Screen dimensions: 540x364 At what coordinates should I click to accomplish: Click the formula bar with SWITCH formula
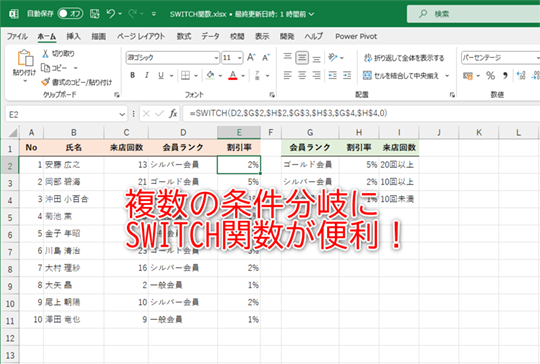[x=361, y=113]
